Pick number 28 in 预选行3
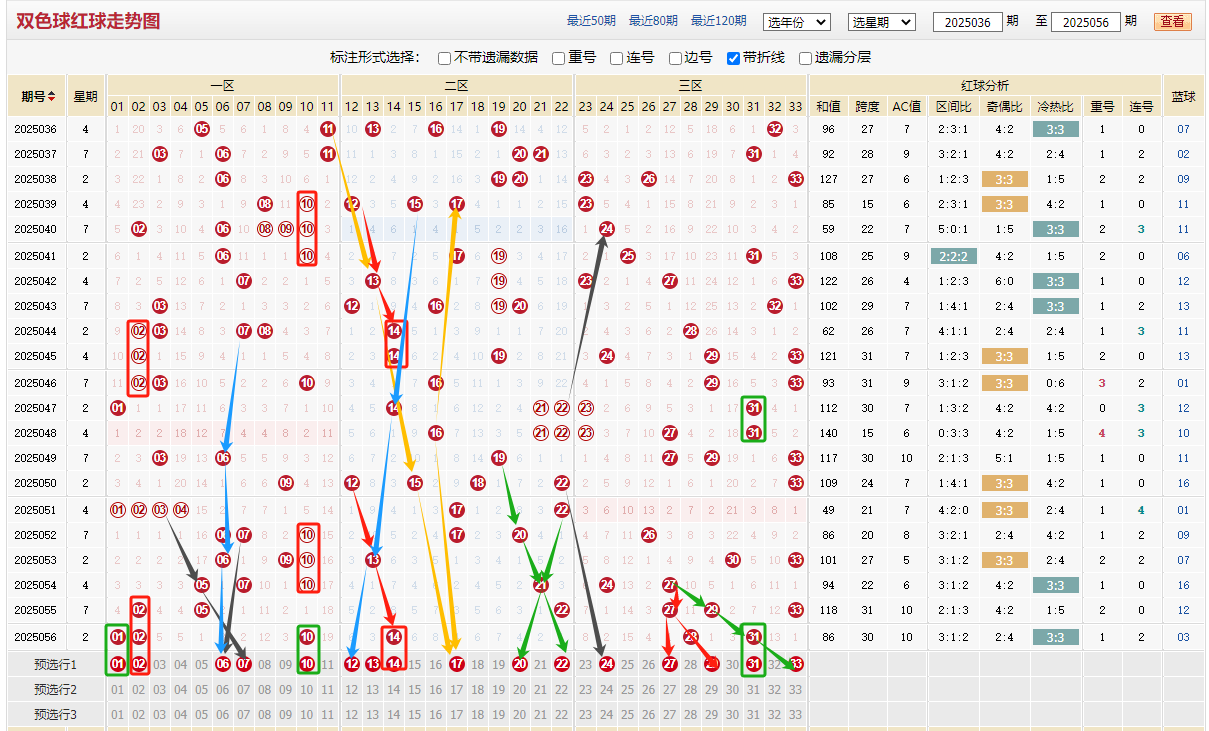 [691, 714]
